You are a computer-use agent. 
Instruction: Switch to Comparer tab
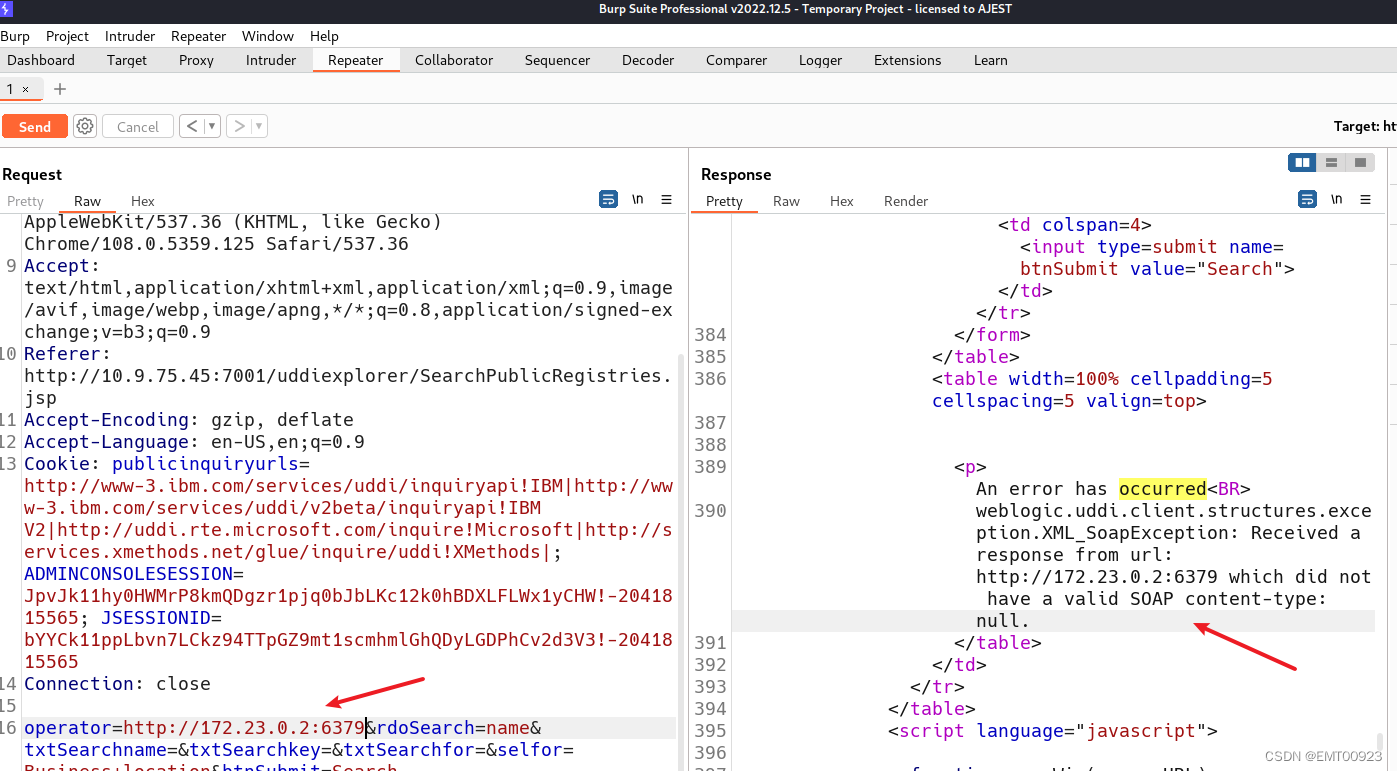(x=736, y=60)
